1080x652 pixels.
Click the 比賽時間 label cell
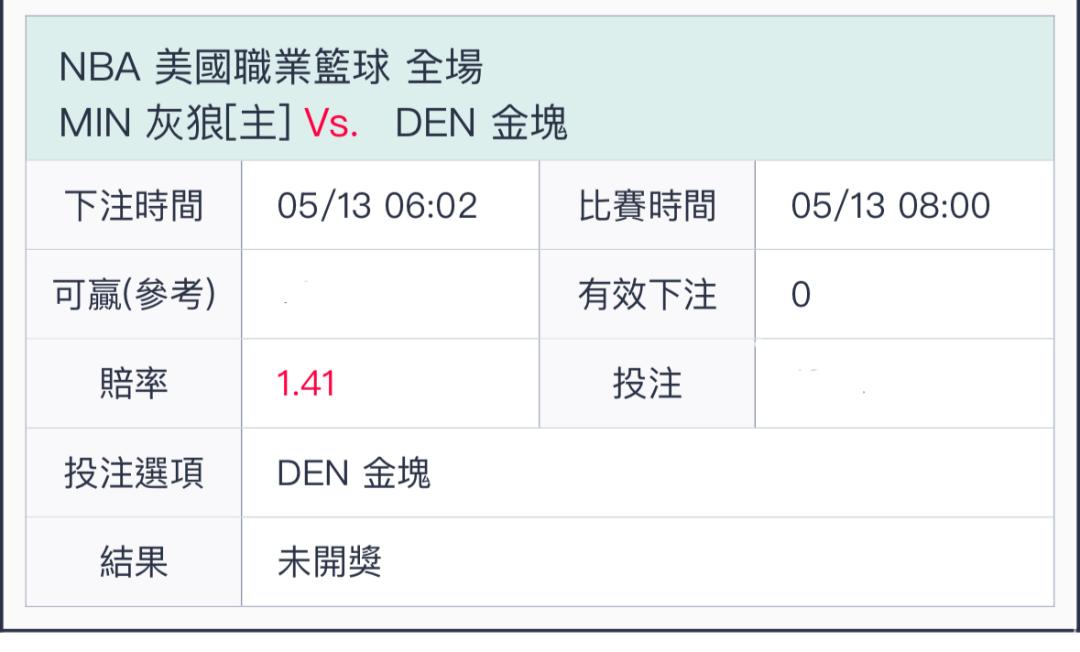(x=647, y=205)
